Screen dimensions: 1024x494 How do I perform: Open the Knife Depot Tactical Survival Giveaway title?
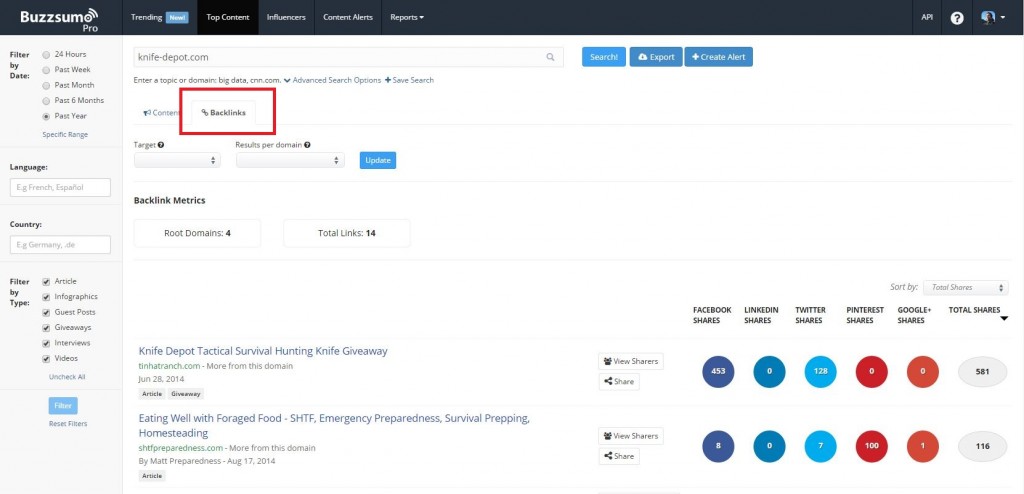pos(263,351)
